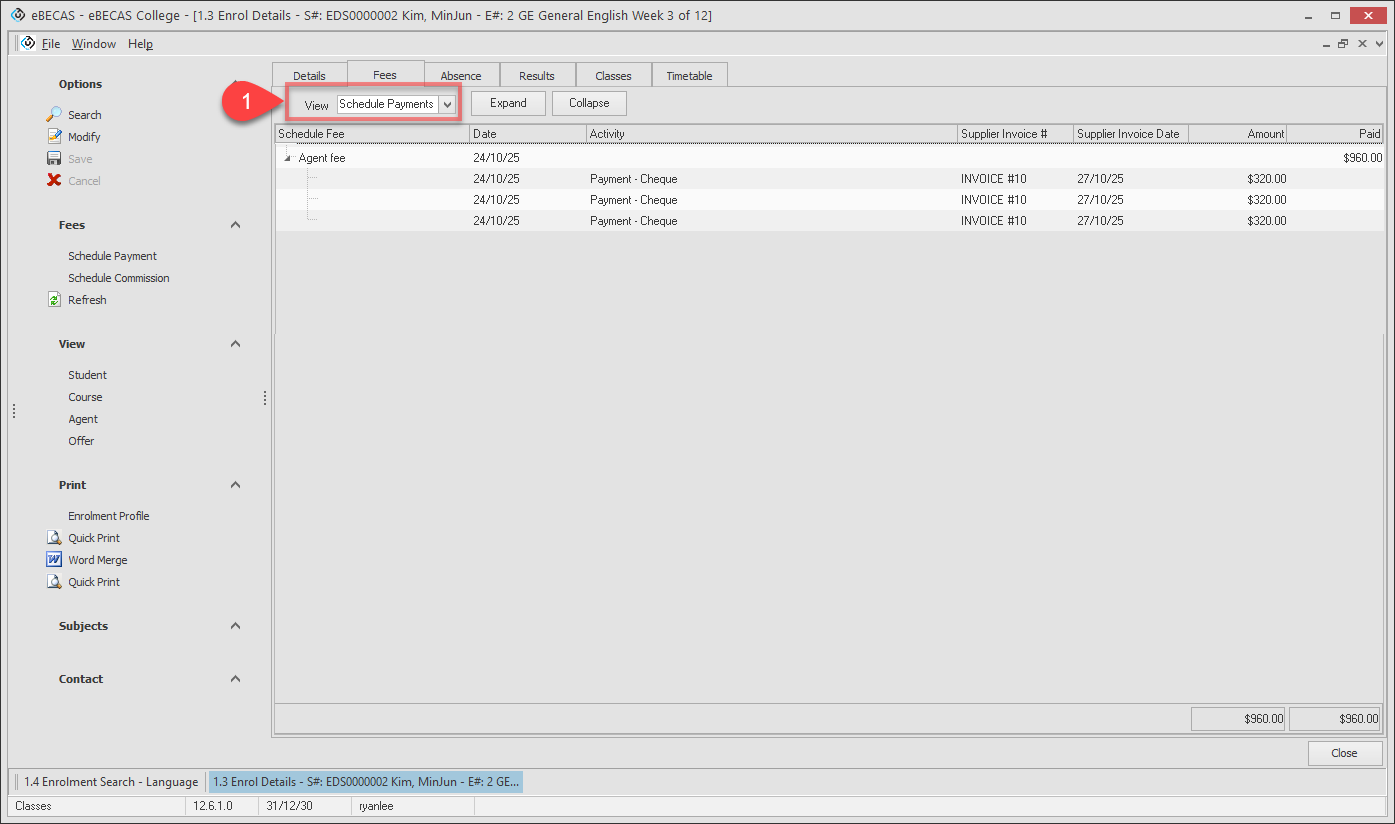
Task: Switch to the 1.4 Enrolment Search window tab
Action: tap(110, 782)
